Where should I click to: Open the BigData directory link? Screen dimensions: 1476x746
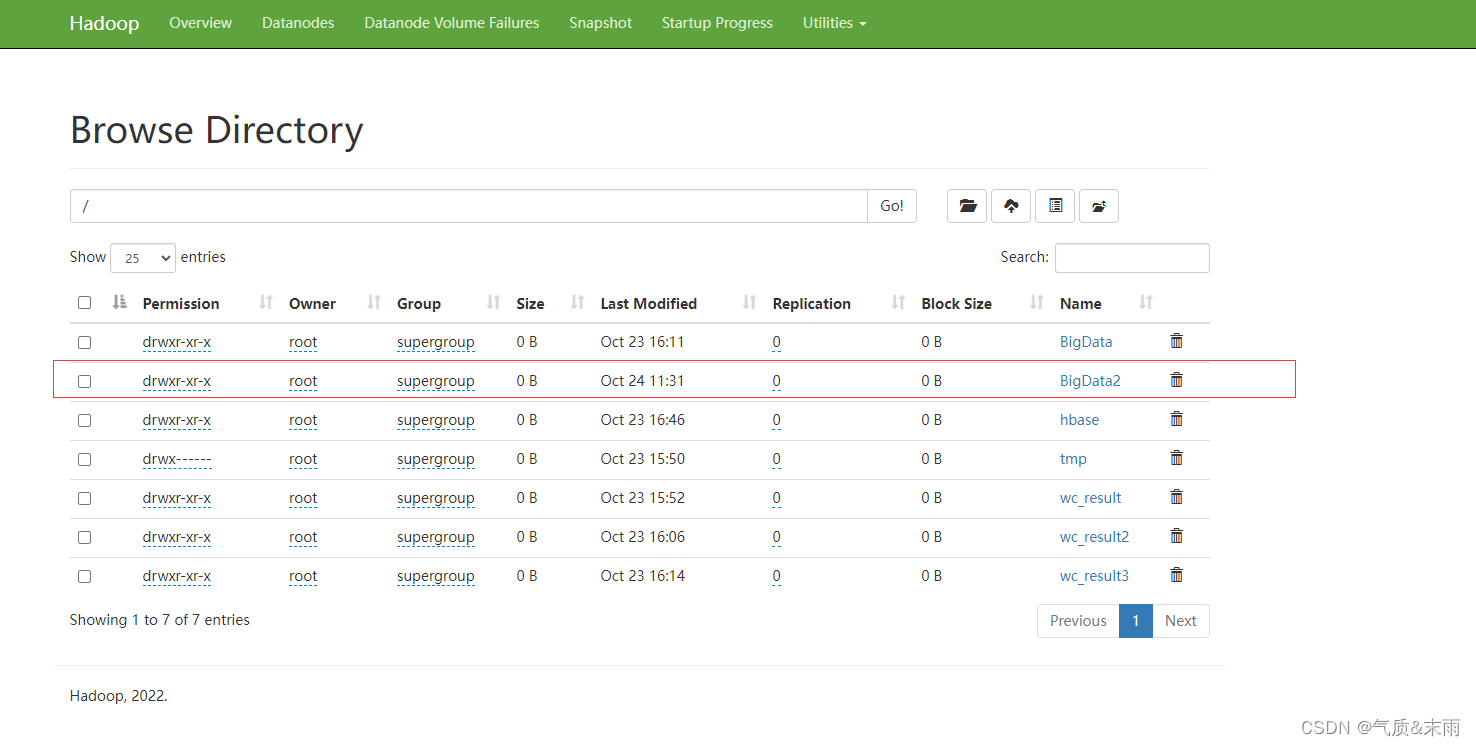pos(1086,342)
